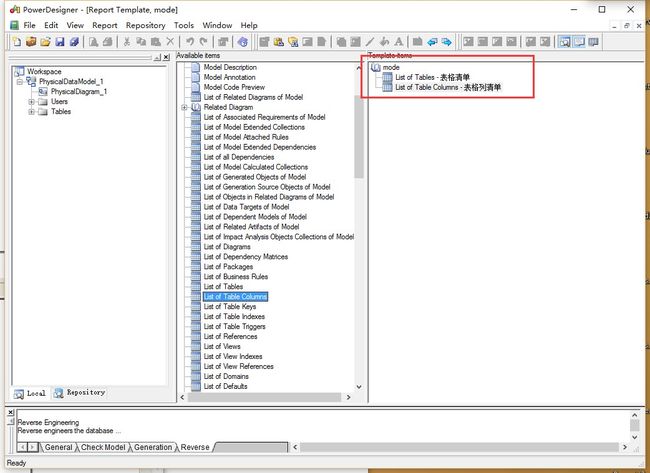Screen dimensions: 650x473
Task: Click the Paste toolbar icon
Action: (x=156, y=42)
